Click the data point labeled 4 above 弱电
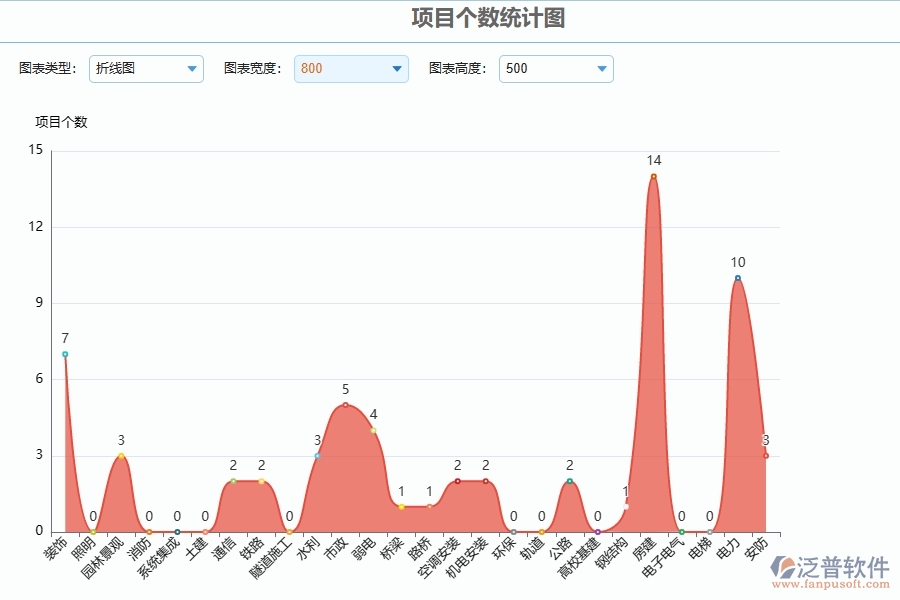This screenshot has width=900, height=600. (373, 429)
